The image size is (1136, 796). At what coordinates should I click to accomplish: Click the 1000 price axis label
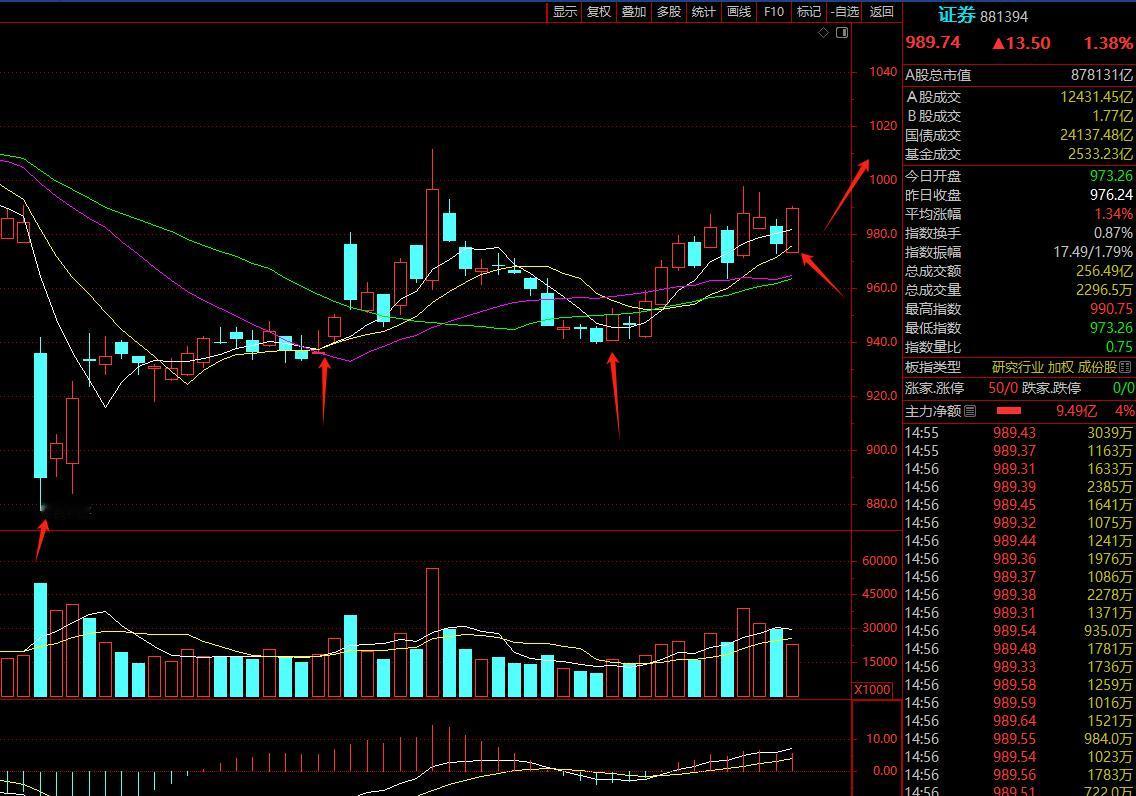click(883, 180)
